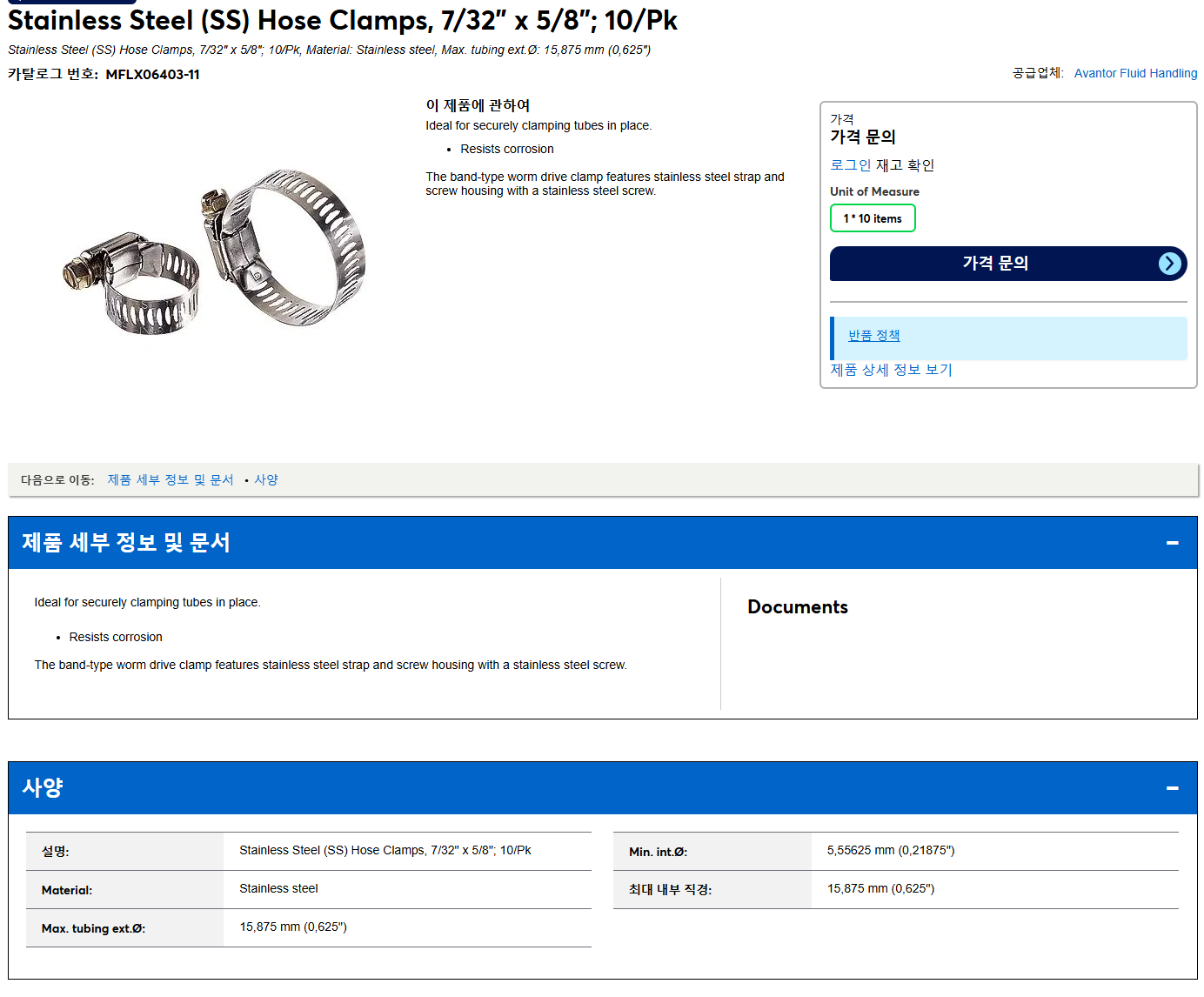The height and width of the screenshot is (997, 1204).
Task: Jump to 사양 anchor link
Action: (x=266, y=480)
